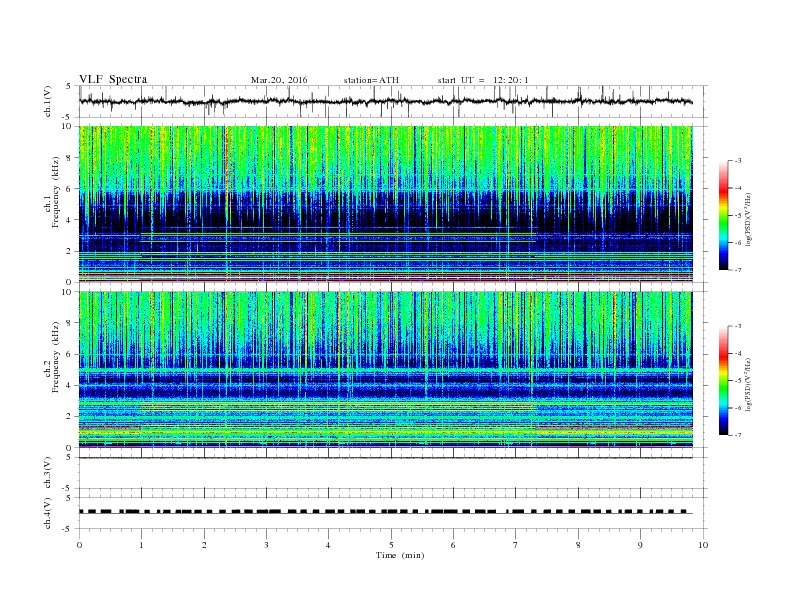The image size is (792, 612).
Task: Click the 'station=ATH' label
Action: [371, 80]
